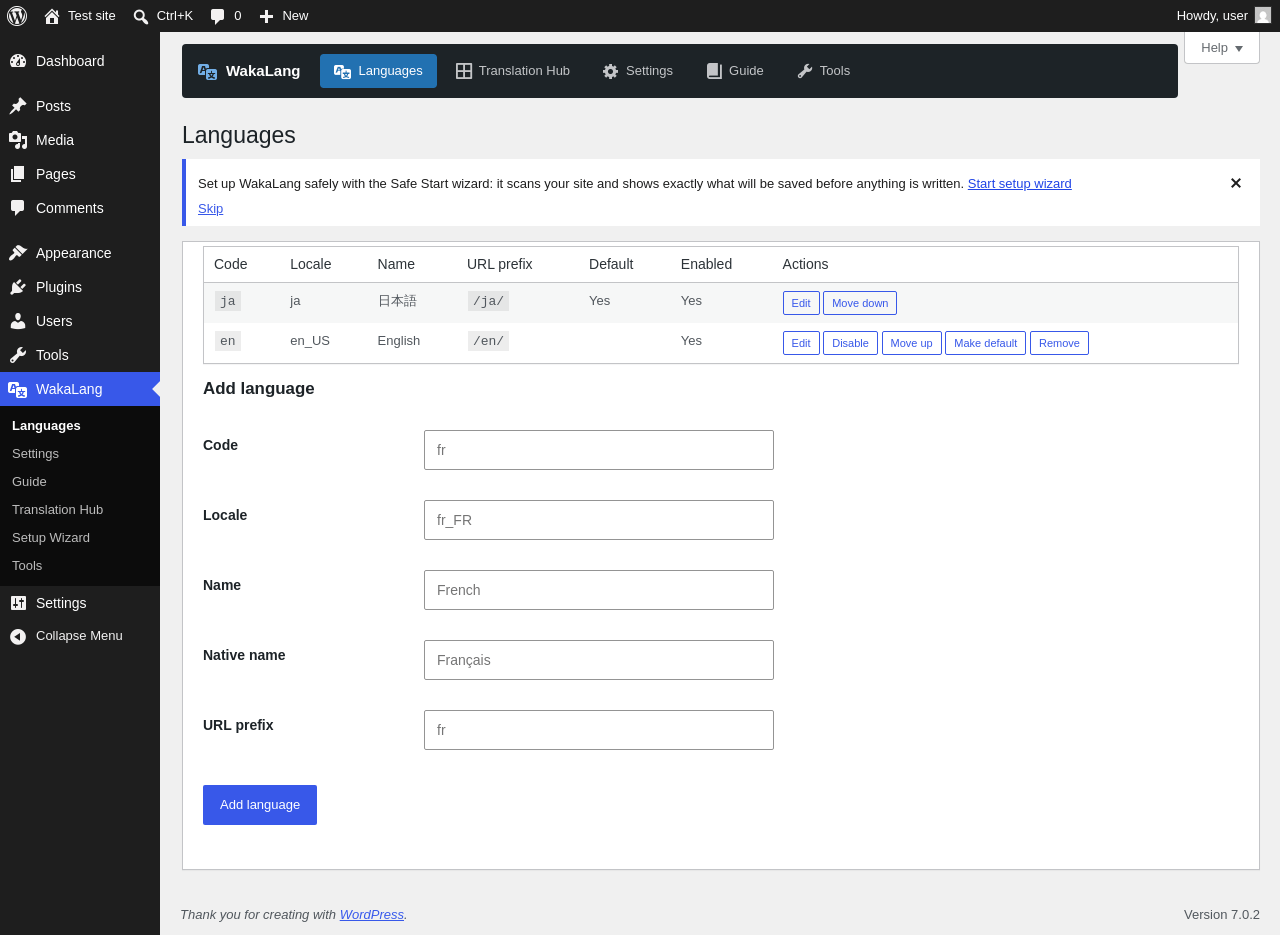1280x935 pixels.
Task: Open Guide in the WakaLang submenu
Action: coord(29,482)
